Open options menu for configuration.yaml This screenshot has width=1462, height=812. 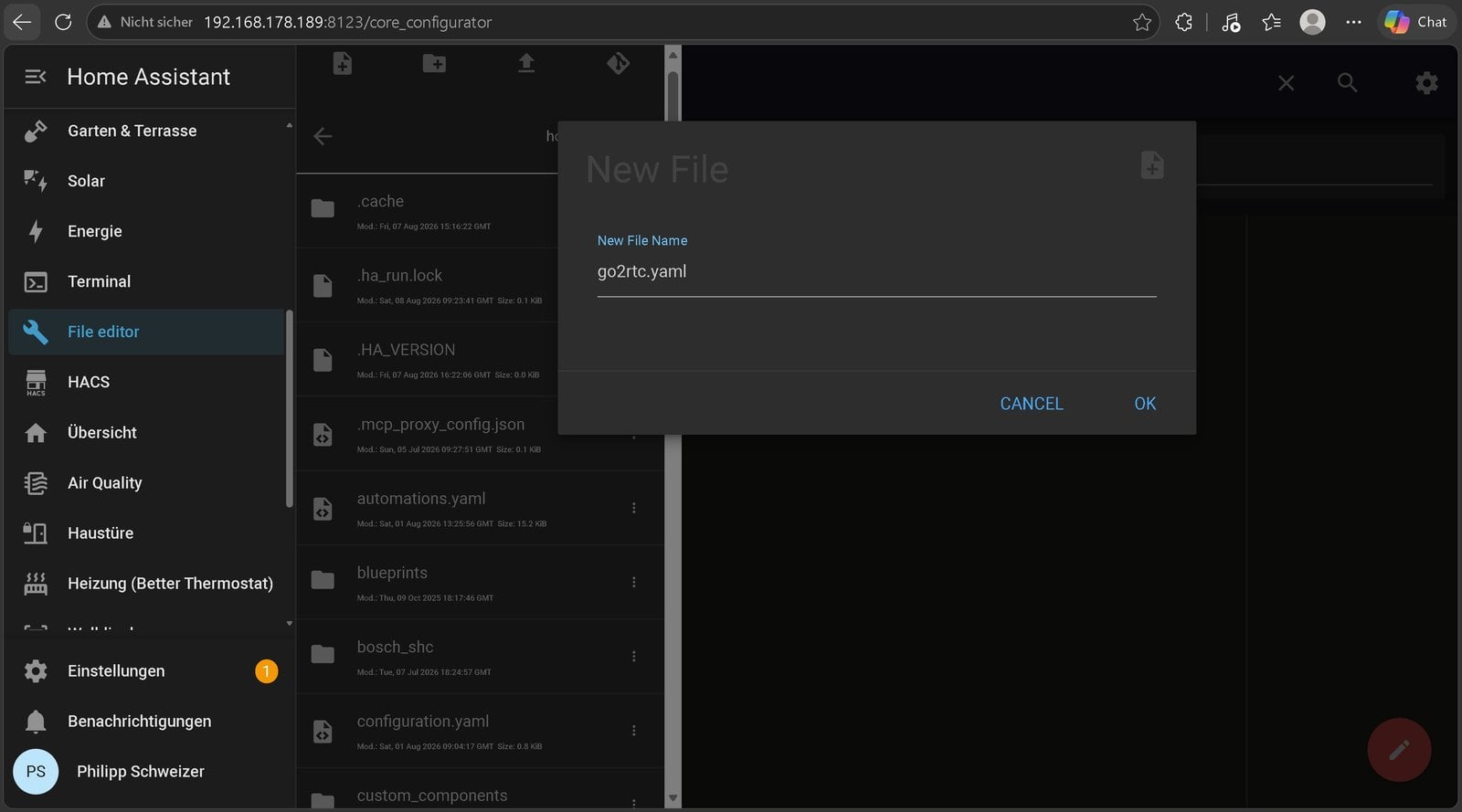click(x=634, y=731)
